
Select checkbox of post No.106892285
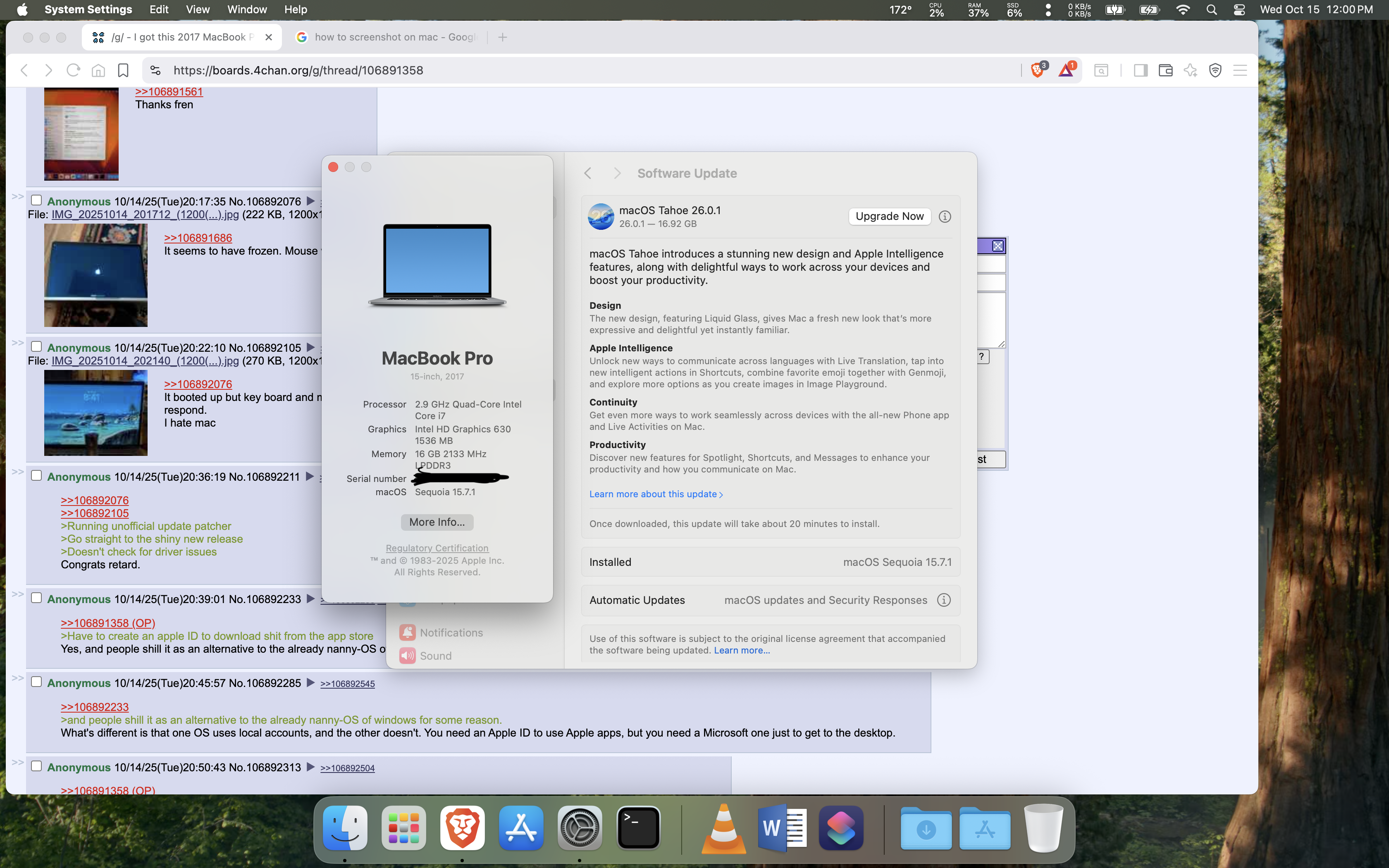click(36, 682)
